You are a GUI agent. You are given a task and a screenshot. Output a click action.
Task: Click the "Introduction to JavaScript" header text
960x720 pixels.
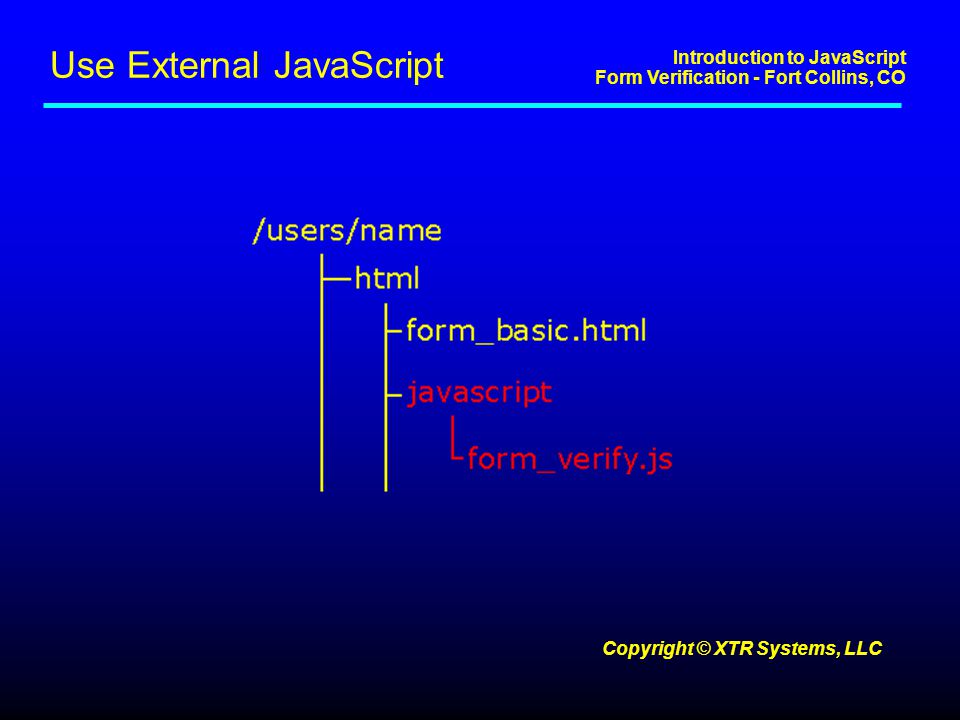click(x=789, y=58)
